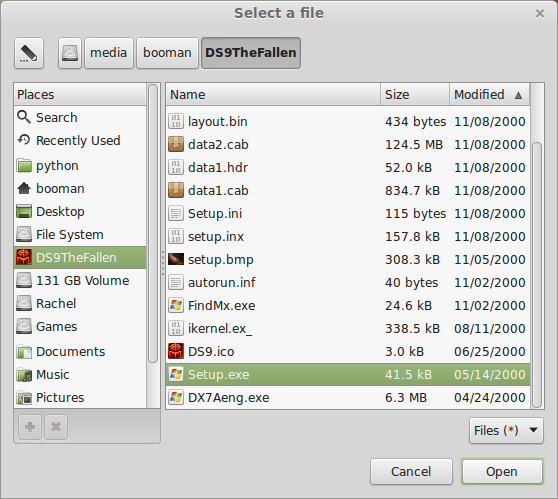Go to the root drive path icon

point(70,53)
